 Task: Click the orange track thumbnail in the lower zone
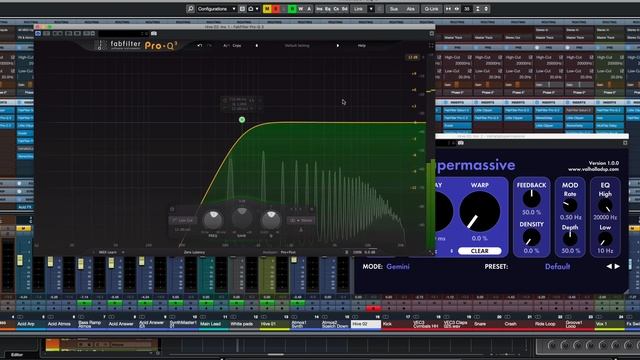click(52, 345)
